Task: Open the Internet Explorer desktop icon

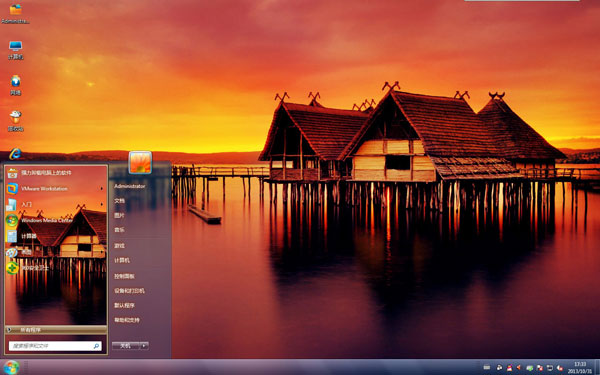Action: point(15,154)
